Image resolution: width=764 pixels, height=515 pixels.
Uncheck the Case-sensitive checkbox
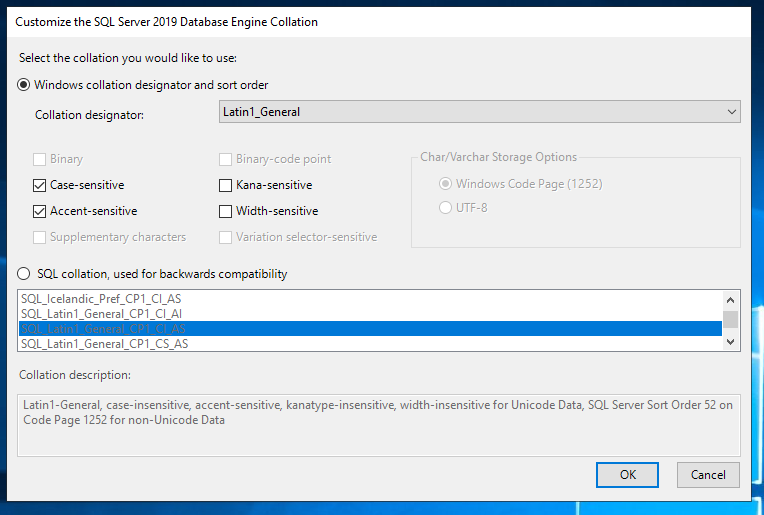point(39,185)
